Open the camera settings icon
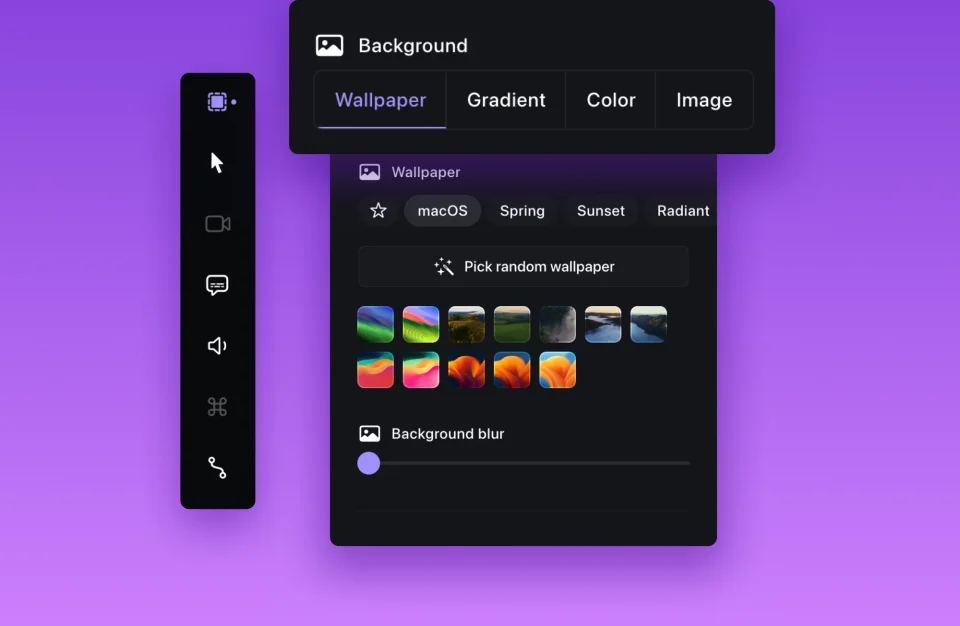 tap(217, 224)
